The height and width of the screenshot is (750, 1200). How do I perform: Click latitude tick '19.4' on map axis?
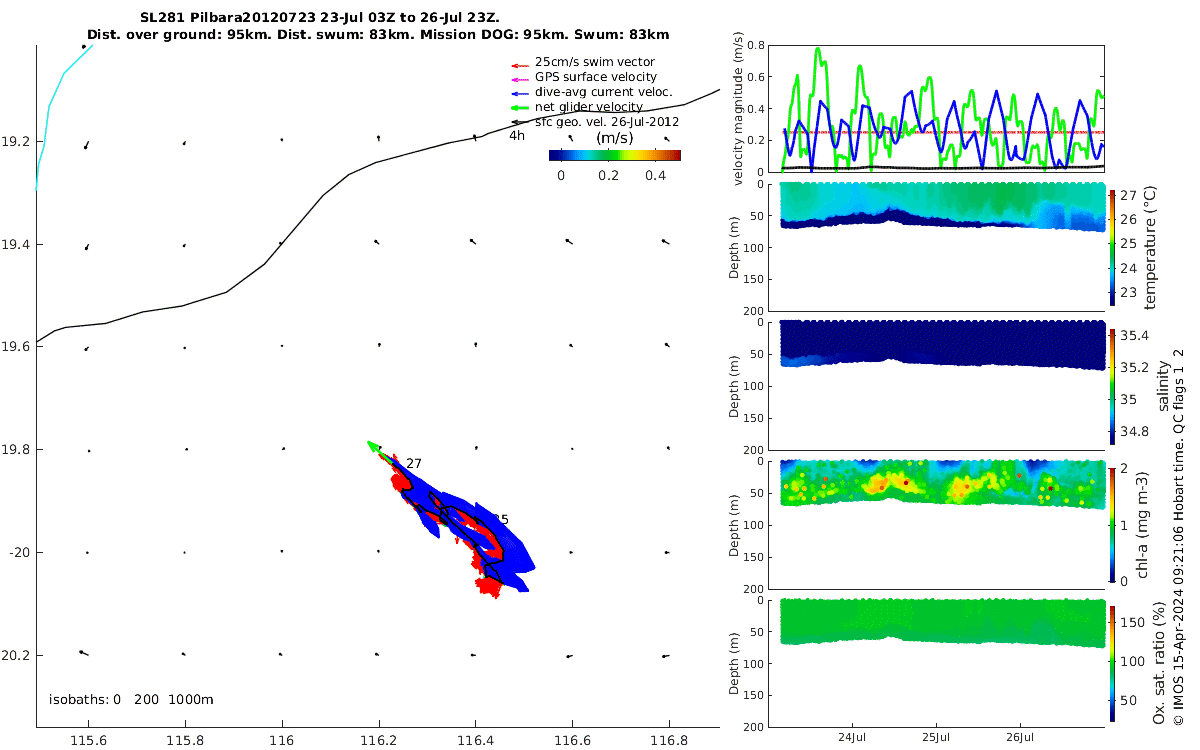pyautogui.click(x=14, y=244)
